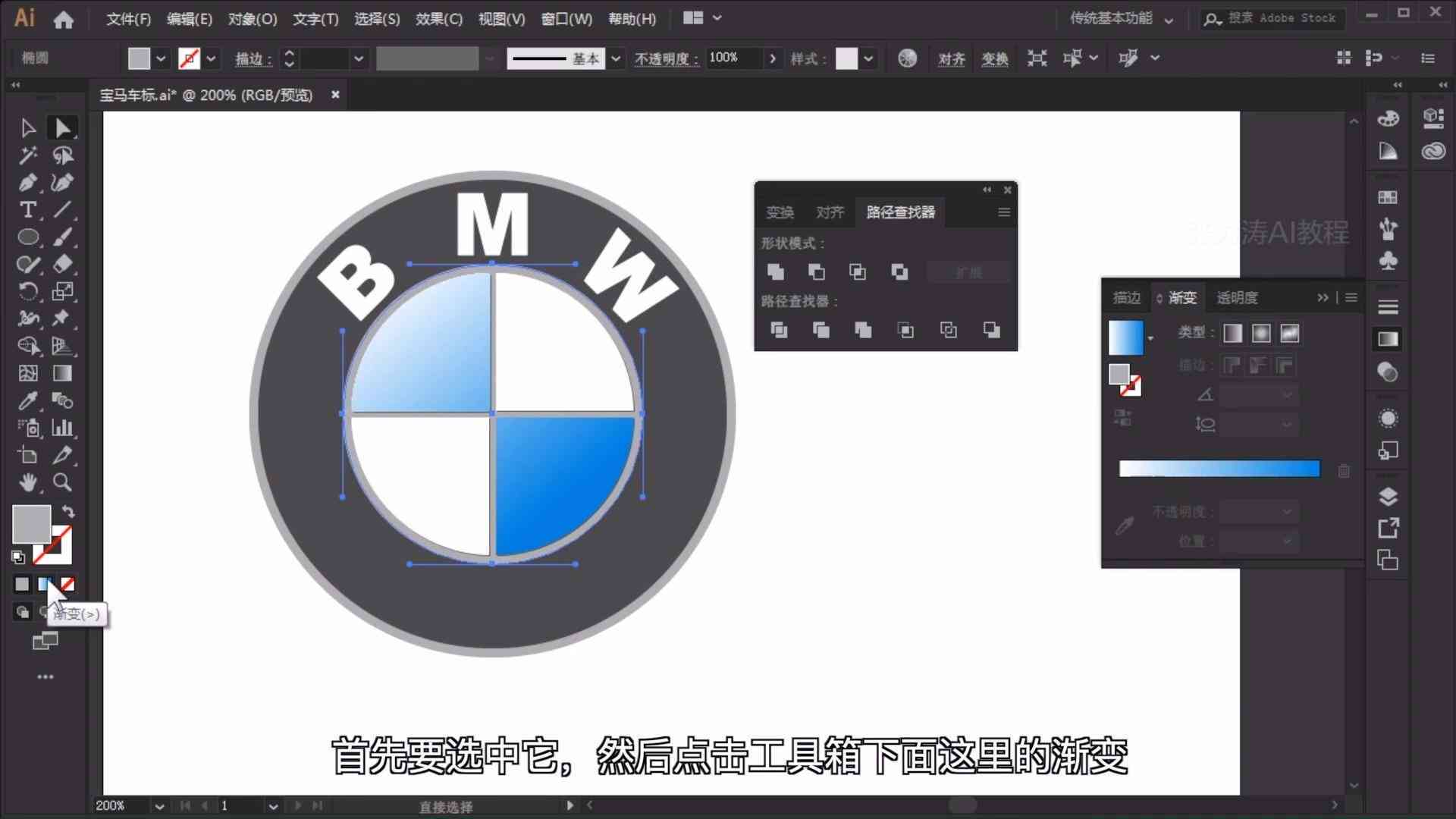
Task: Open the gradient preset dropdown arrow
Action: (1150, 338)
